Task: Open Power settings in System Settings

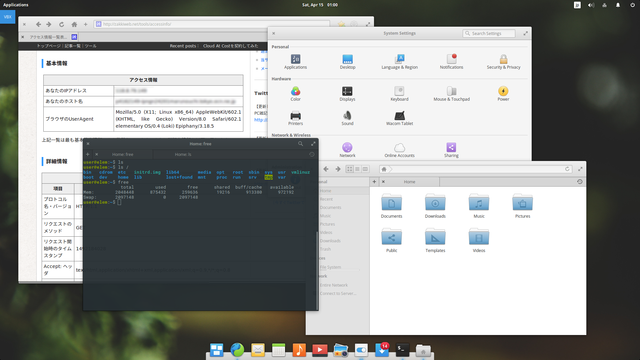Action: 503,93
